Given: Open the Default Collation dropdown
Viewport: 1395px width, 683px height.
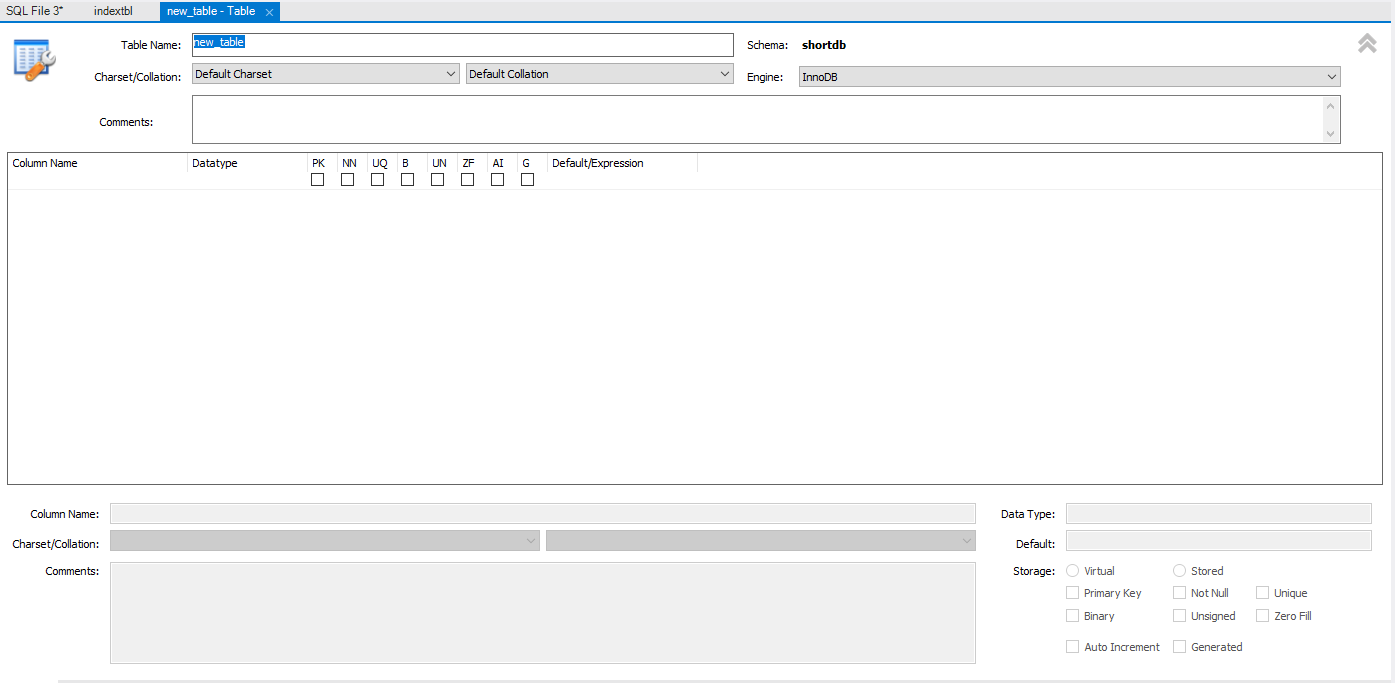Looking at the screenshot, I should coord(600,74).
